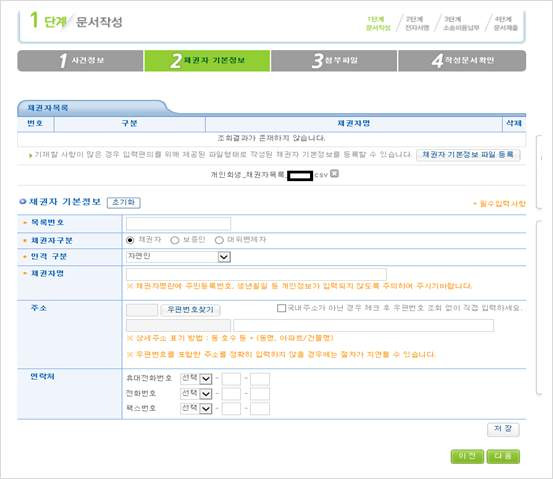This screenshot has width=553, height=479.
Task: Click the 휴대전화번호 last digits field
Action: tap(260, 379)
